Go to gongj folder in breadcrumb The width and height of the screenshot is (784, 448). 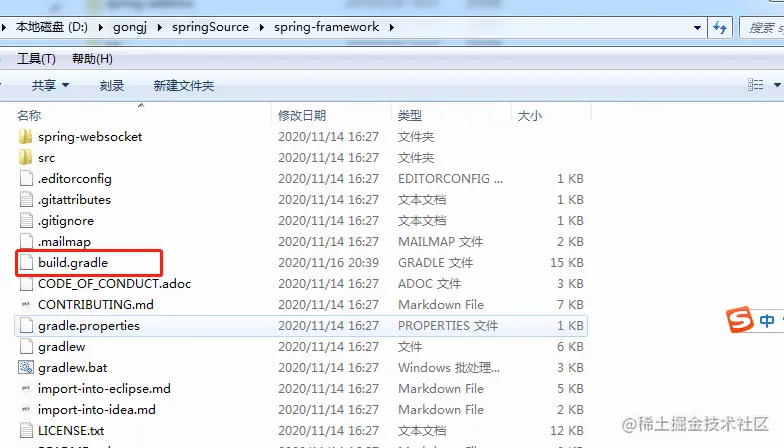tap(130, 27)
